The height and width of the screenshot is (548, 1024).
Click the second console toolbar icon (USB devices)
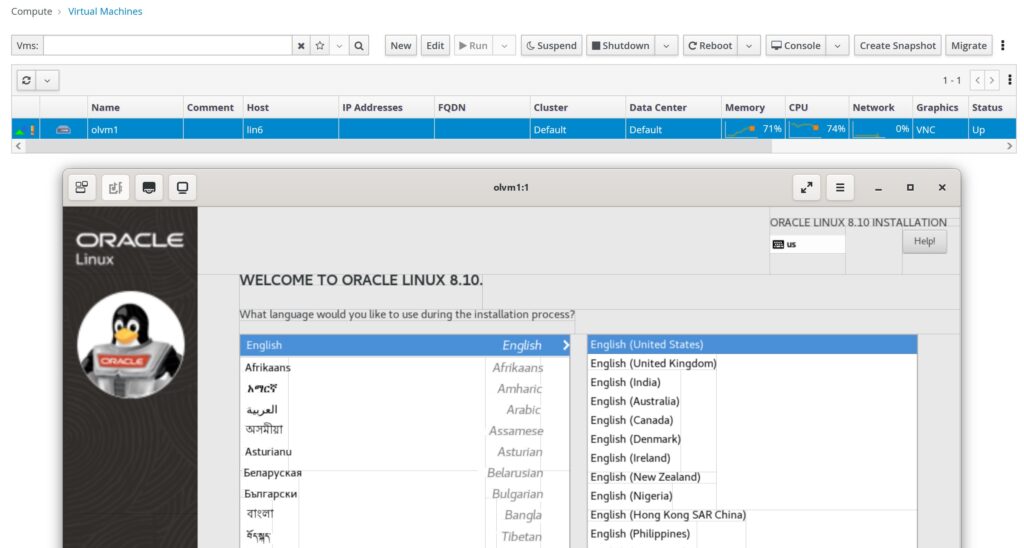pyautogui.click(x=116, y=187)
